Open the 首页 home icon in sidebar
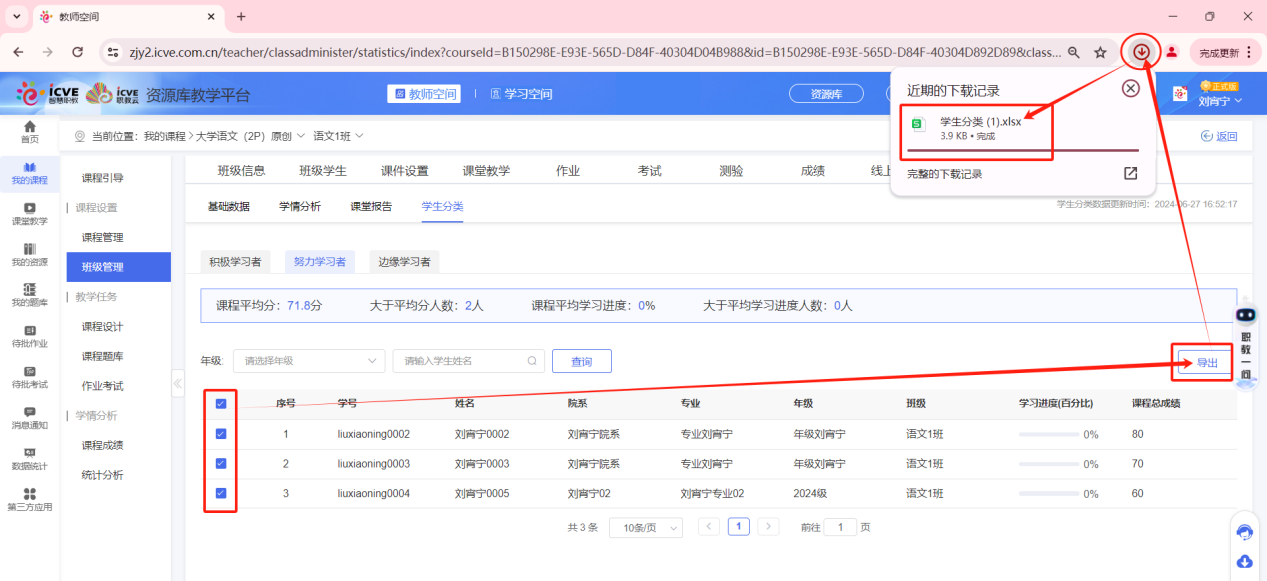Image resolution: width=1267 pixels, height=581 pixels. (30, 131)
